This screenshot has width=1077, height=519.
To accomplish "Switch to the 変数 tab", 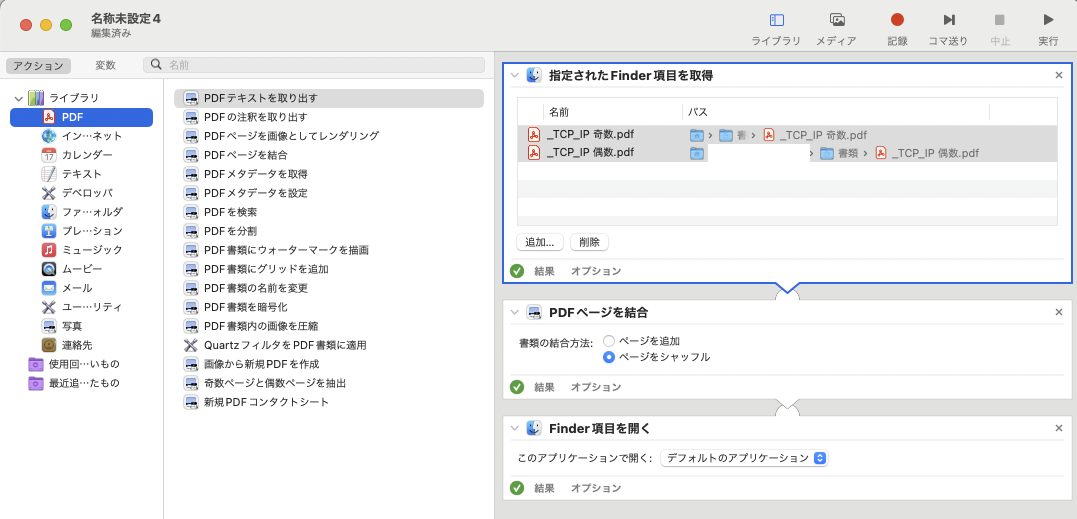I will [x=105, y=65].
